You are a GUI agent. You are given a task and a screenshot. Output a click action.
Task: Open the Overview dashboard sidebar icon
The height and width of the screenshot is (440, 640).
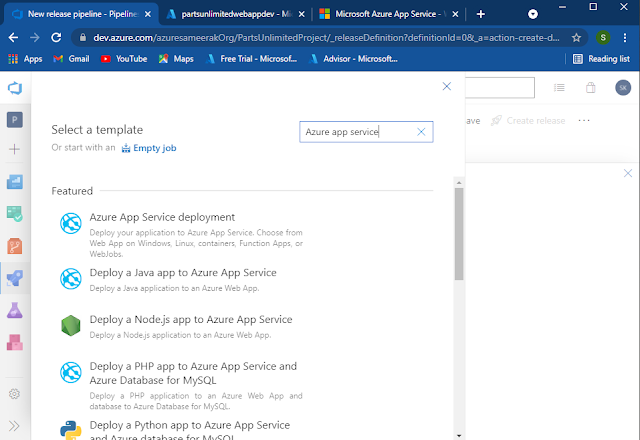(15, 182)
